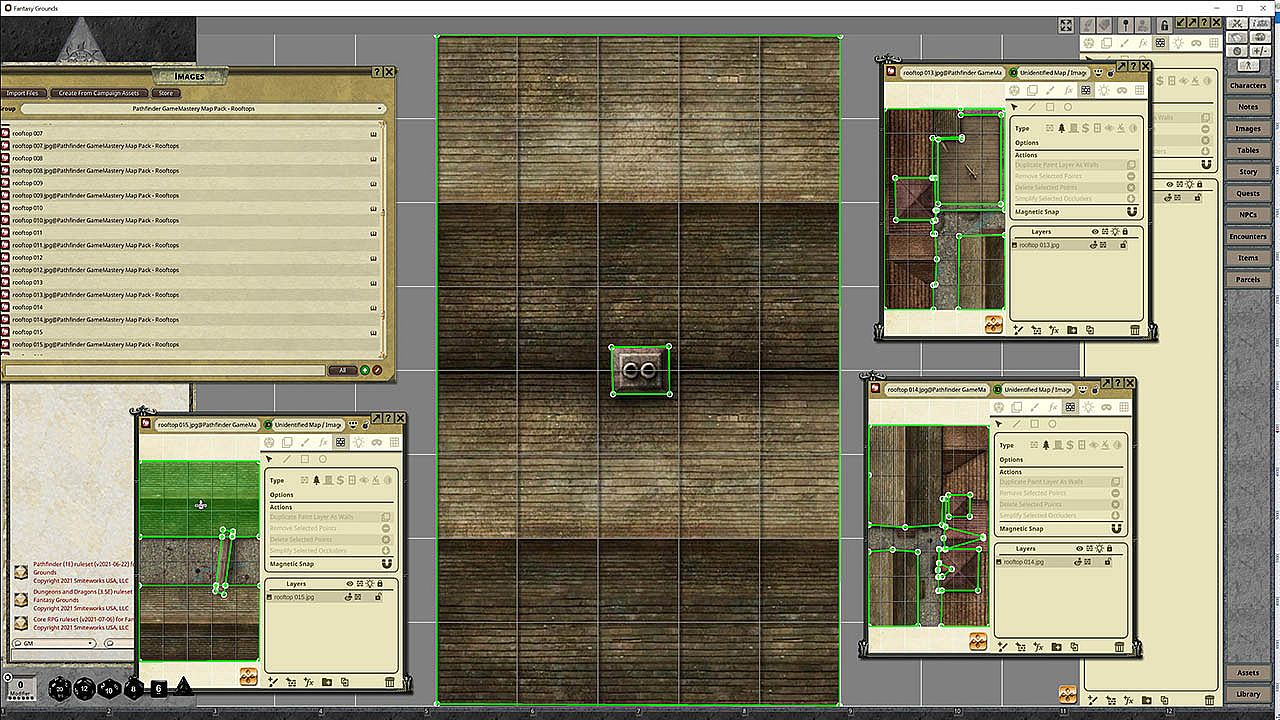Open the Items sidebar panel
This screenshot has height=720, width=1280.
[1247, 258]
